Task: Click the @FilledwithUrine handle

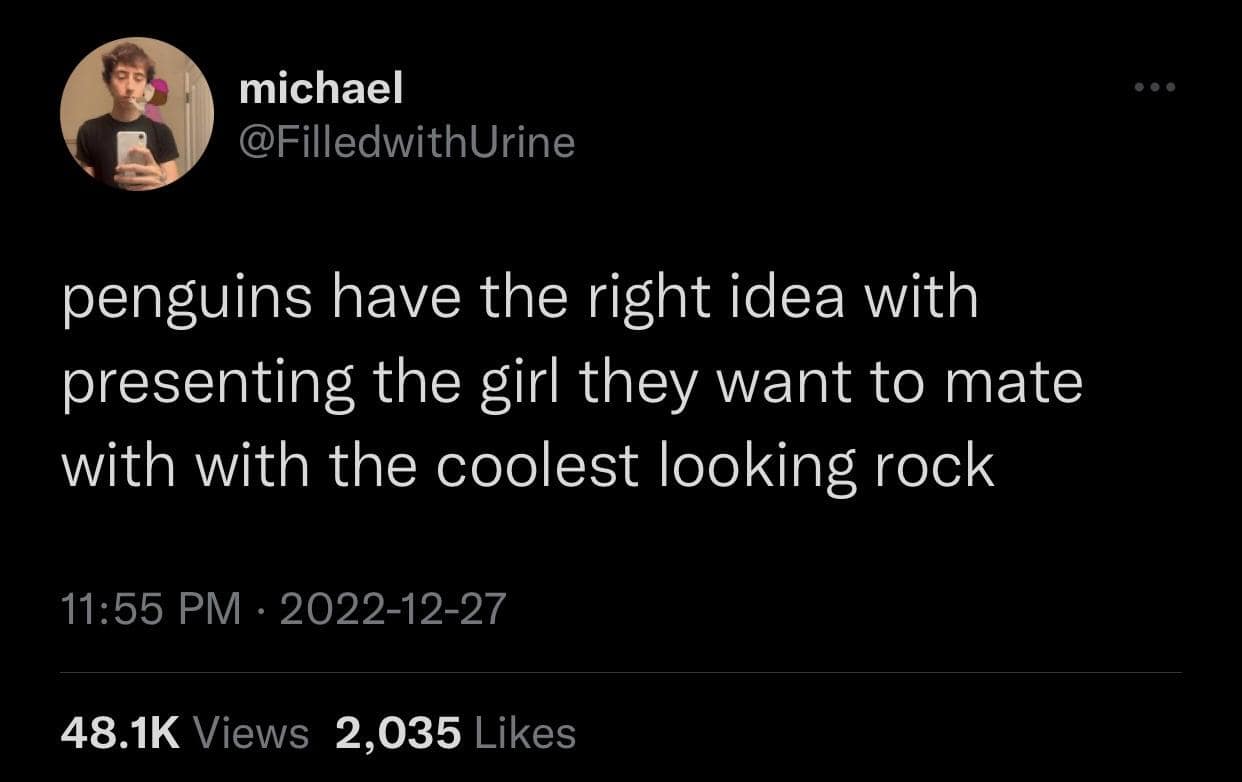Action: click(x=407, y=143)
